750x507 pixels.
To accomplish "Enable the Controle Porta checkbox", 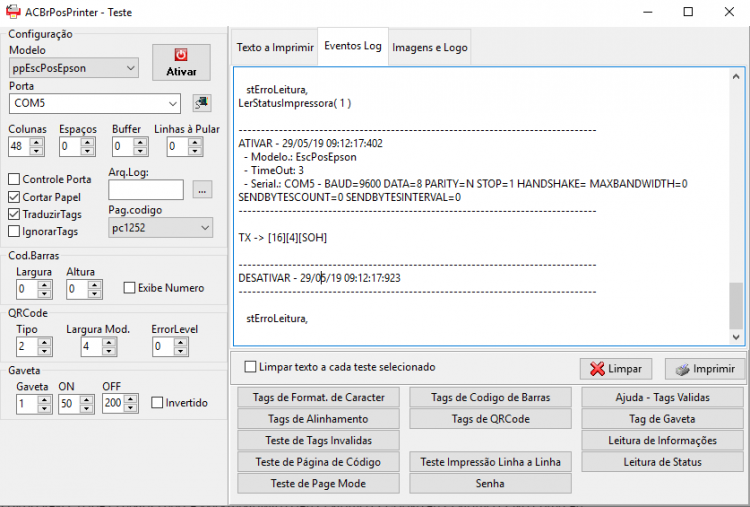I will 14,179.
